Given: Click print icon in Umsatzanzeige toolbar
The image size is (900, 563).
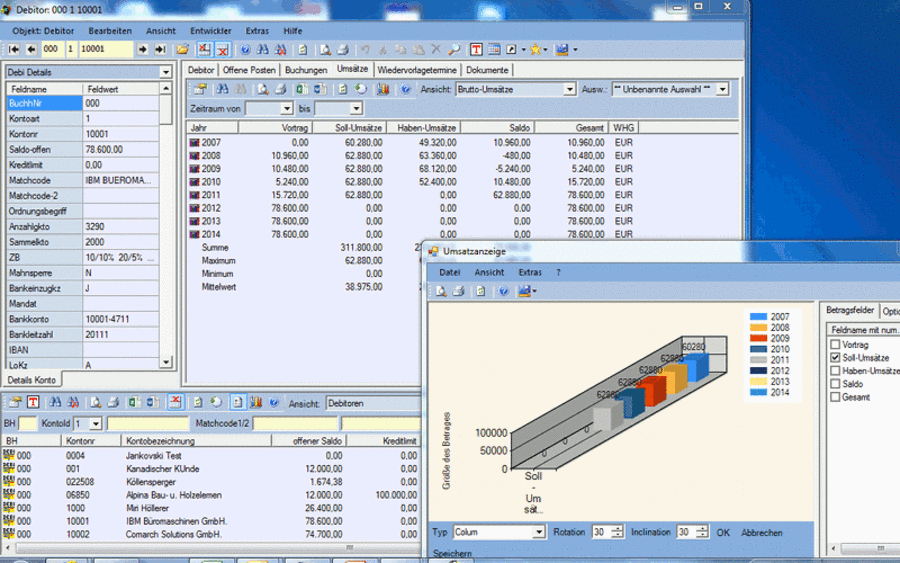Looking at the screenshot, I should point(458,291).
